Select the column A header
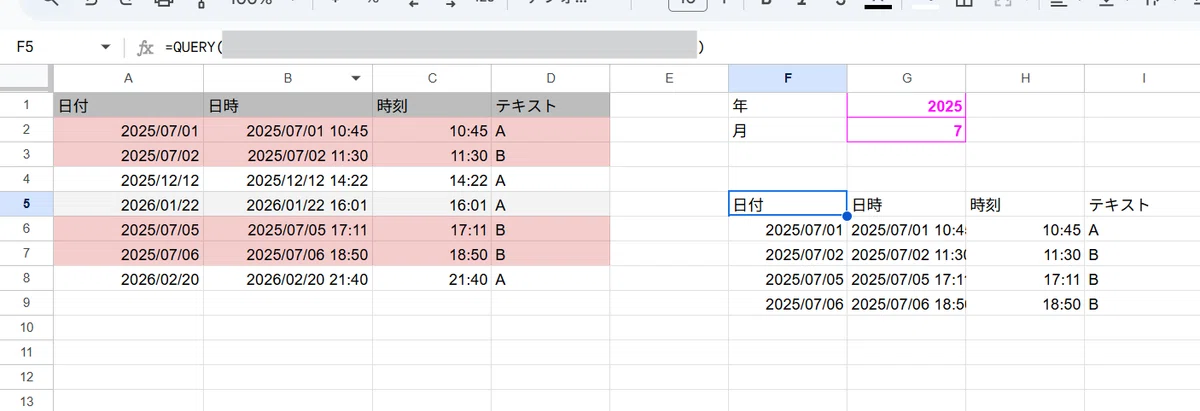This screenshot has height=411, width=1200. coord(128,78)
